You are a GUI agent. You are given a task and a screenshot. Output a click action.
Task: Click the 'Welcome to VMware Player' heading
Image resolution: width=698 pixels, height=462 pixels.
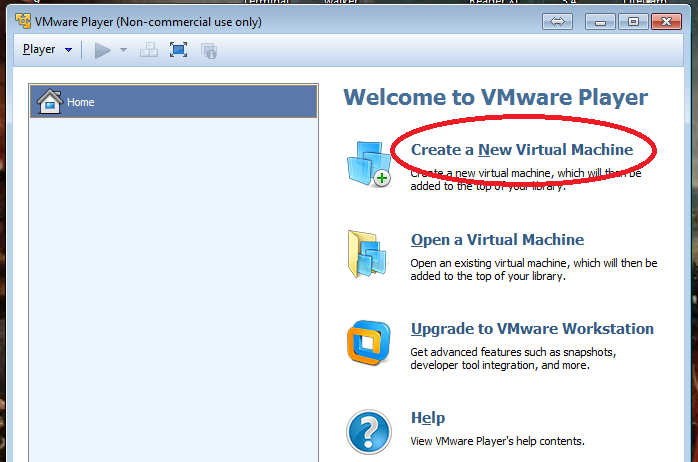[x=495, y=97]
